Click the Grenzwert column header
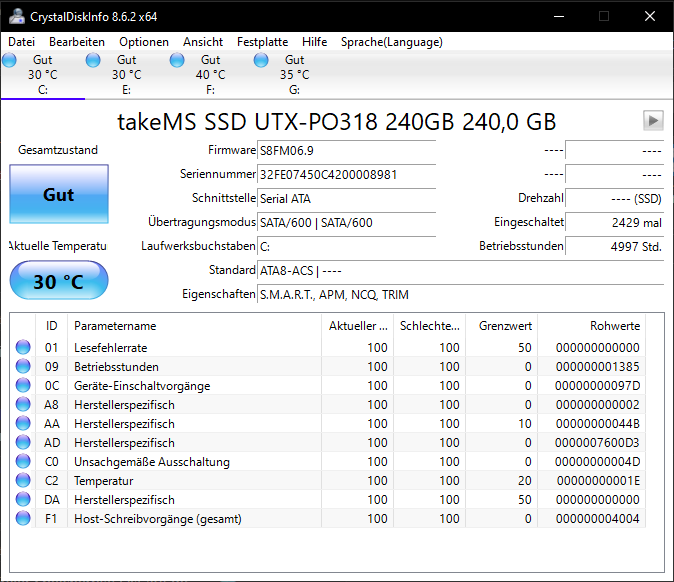Screen dimensions: 674x582 pos(502,326)
